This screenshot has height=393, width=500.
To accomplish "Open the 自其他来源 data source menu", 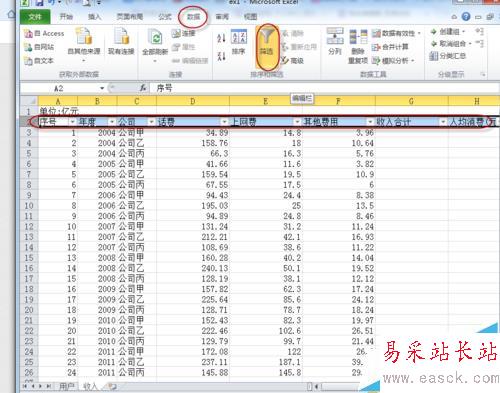I will (84, 46).
